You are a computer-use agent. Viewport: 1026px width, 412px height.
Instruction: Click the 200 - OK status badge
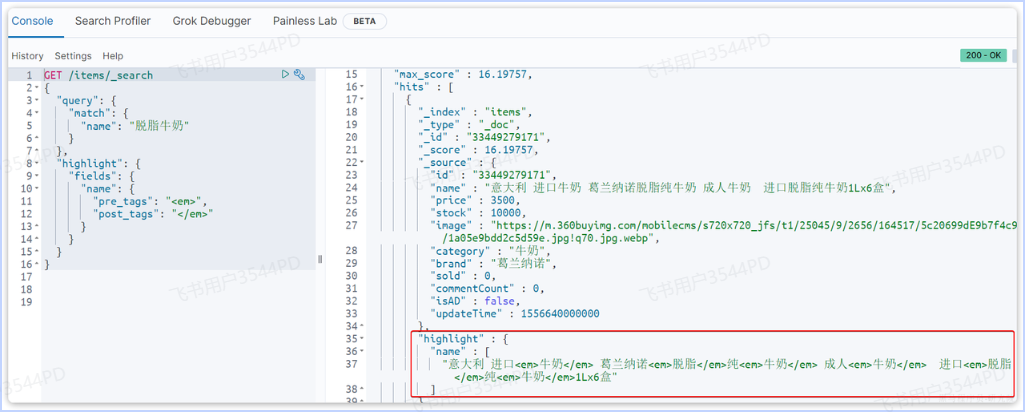(983, 56)
